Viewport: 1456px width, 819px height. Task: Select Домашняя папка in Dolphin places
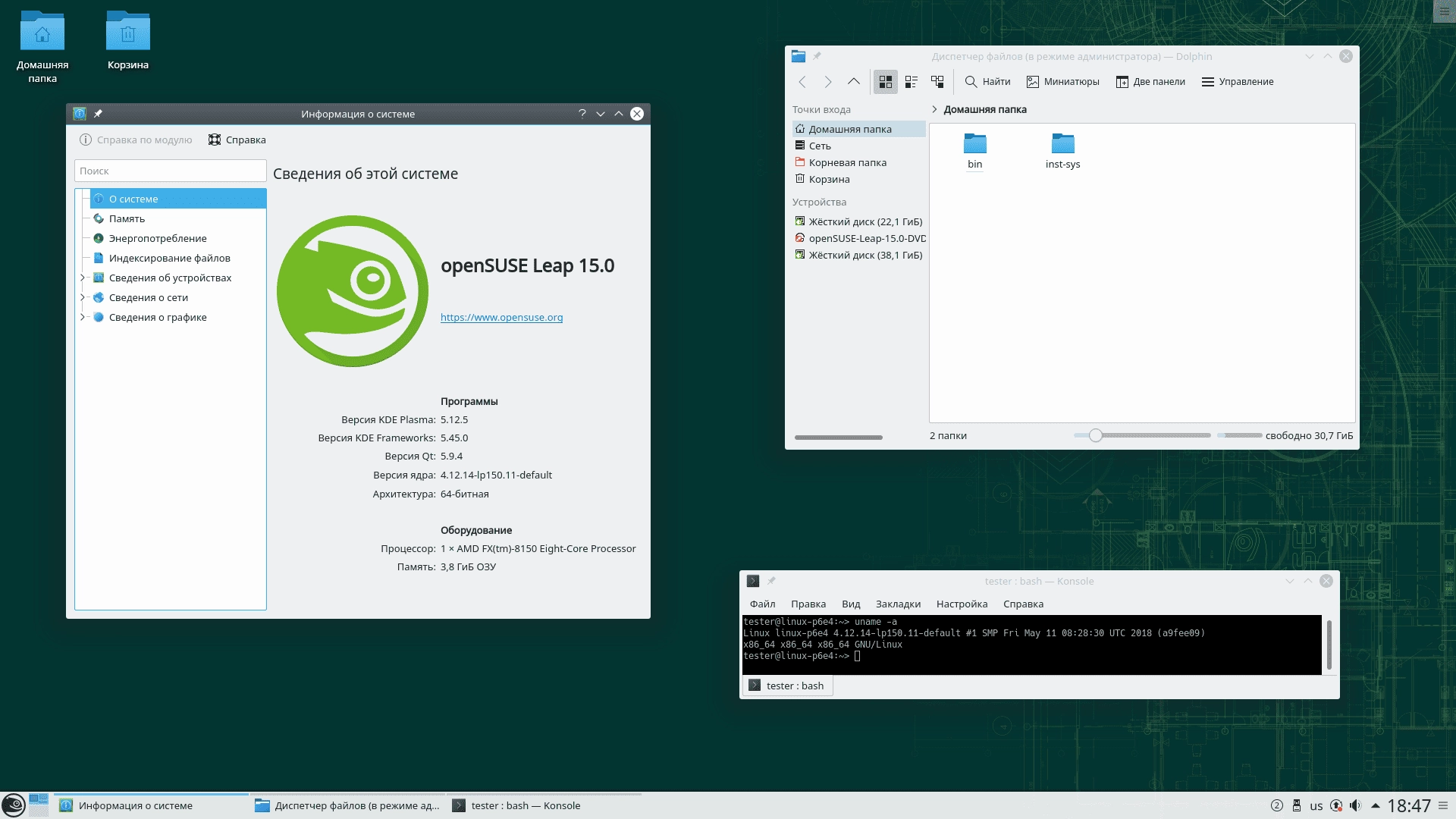click(858, 129)
